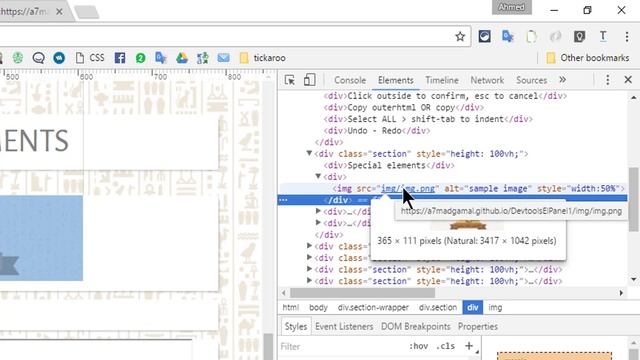Viewport: 640px width, 360px height.
Task: Open the Google Translate bookmark in bookmarks bar
Action: pos(161,58)
